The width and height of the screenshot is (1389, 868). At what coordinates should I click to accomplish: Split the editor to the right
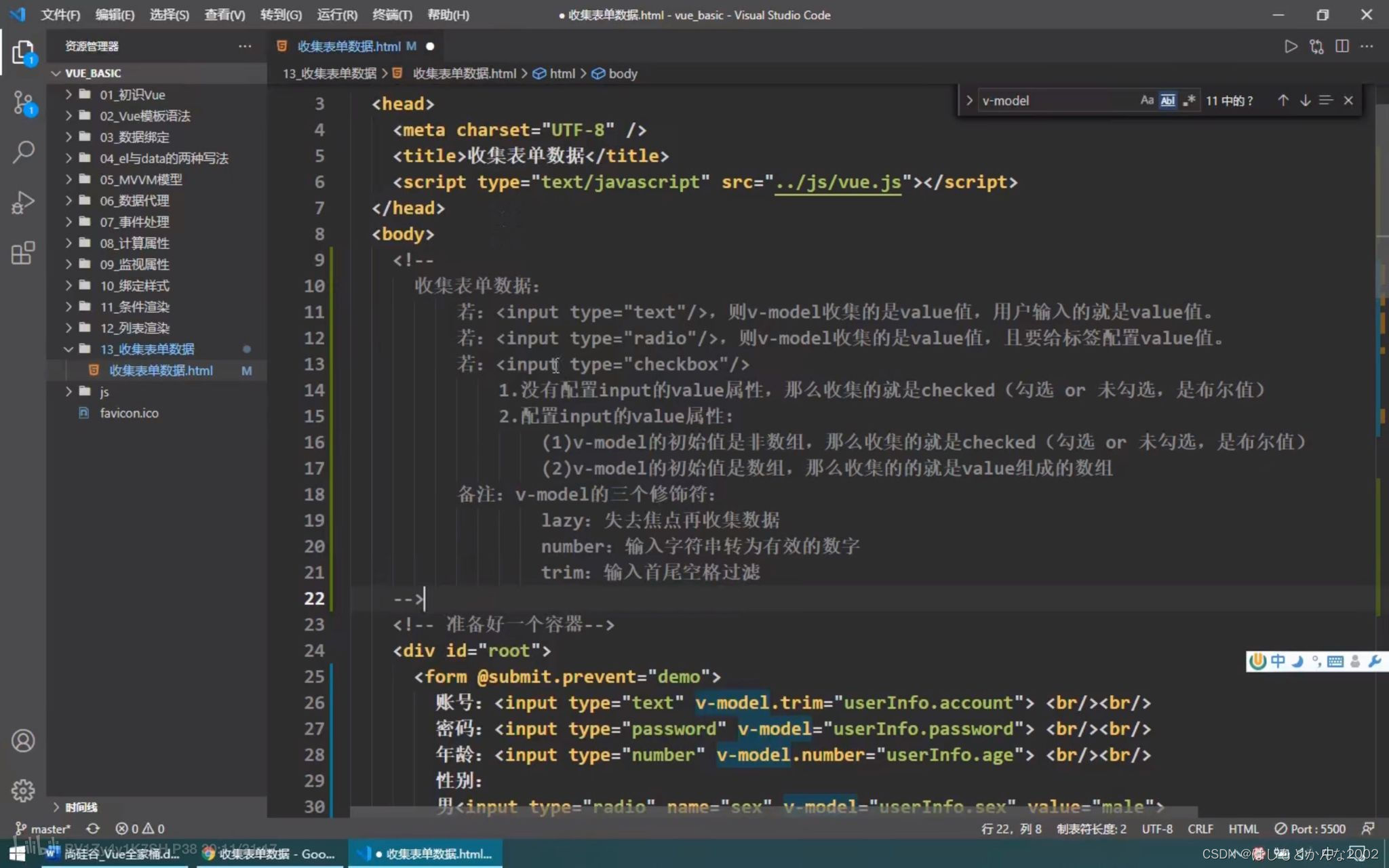(1342, 46)
